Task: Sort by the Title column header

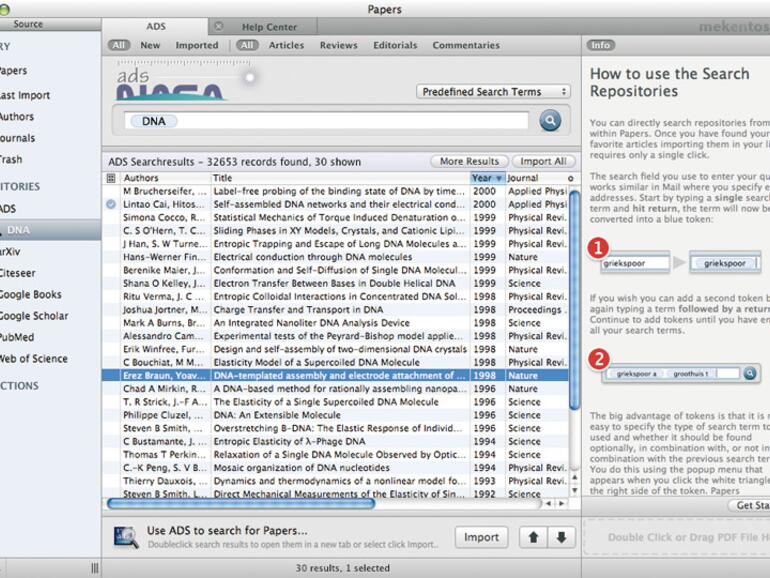Action: tap(340, 178)
